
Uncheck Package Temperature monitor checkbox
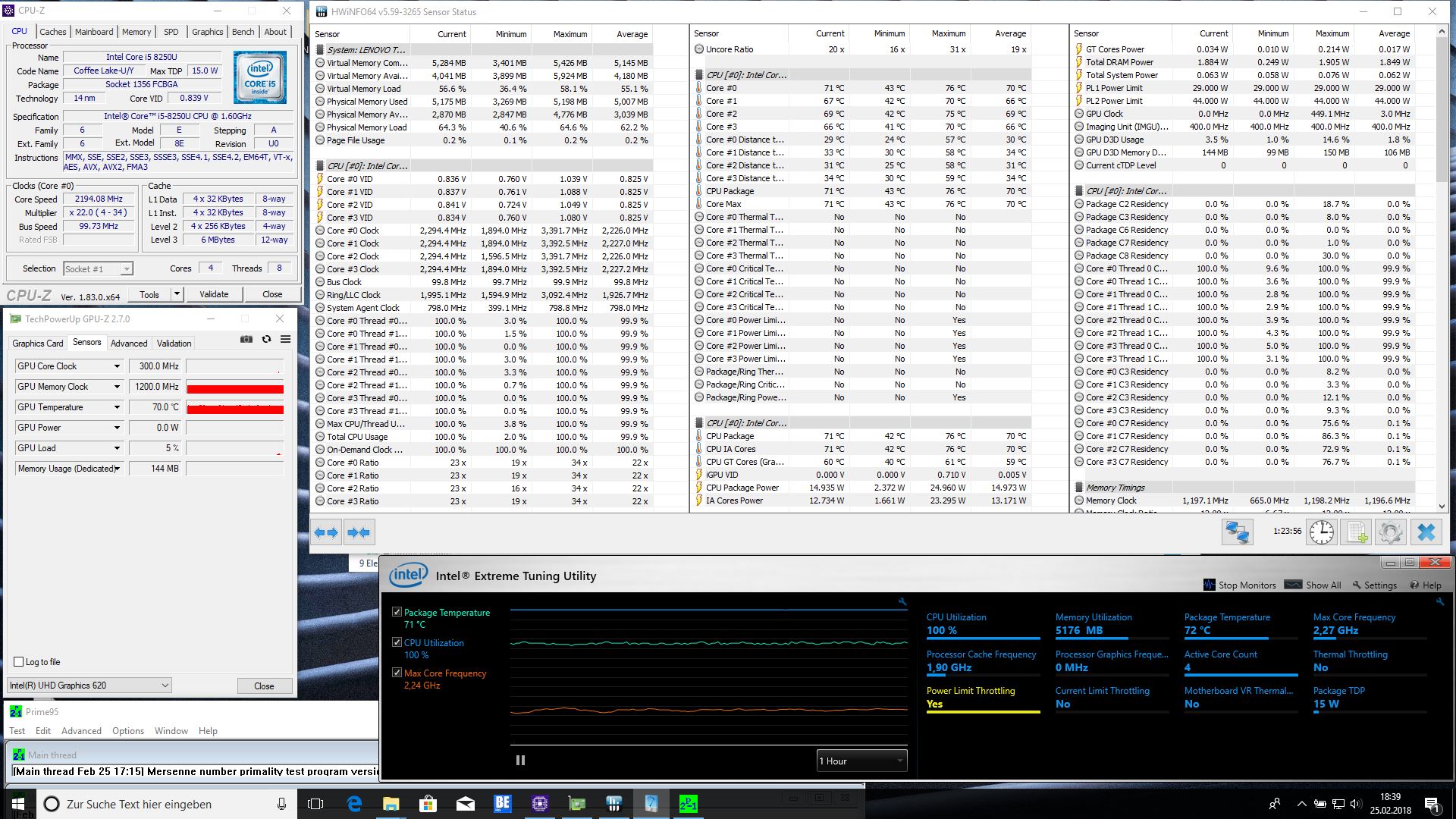tap(397, 611)
